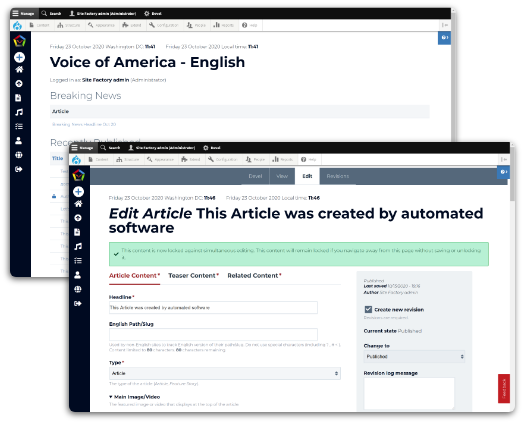
Task: Open Content menu in Edit Article window
Action: [98, 159]
